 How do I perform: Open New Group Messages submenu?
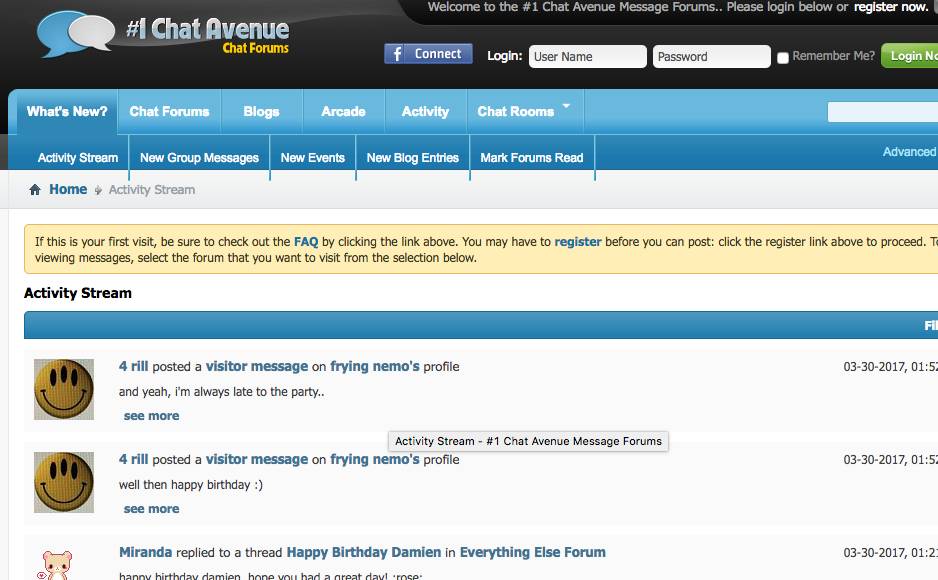click(199, 158)
